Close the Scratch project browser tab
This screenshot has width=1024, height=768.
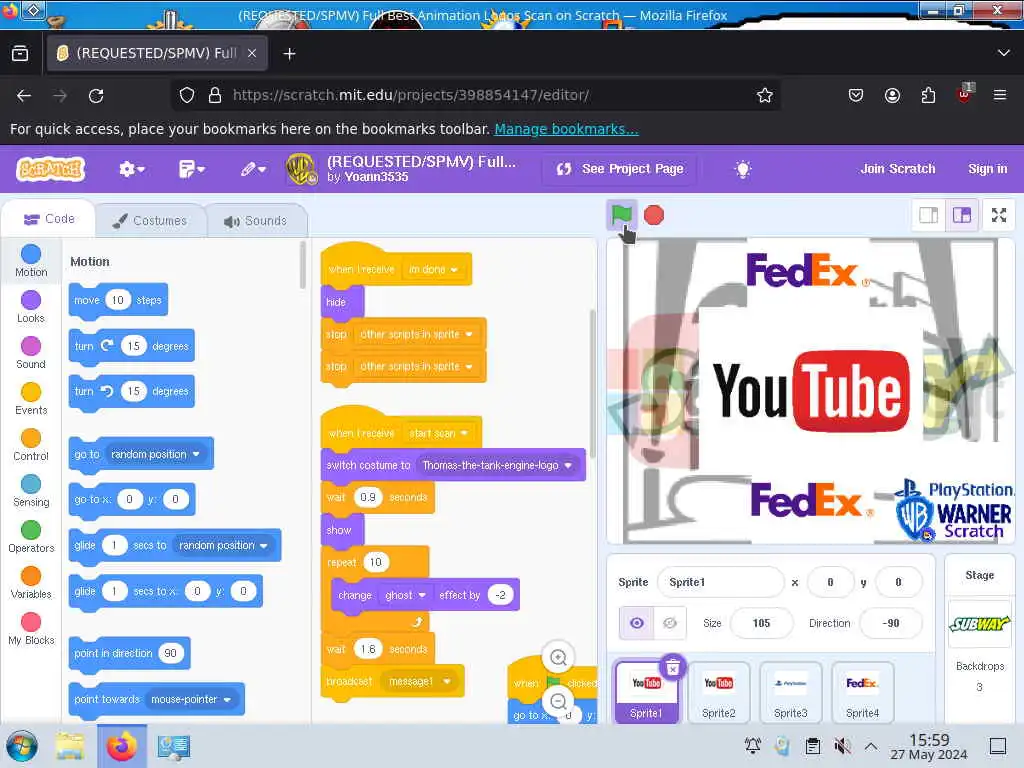pos(251,53)
